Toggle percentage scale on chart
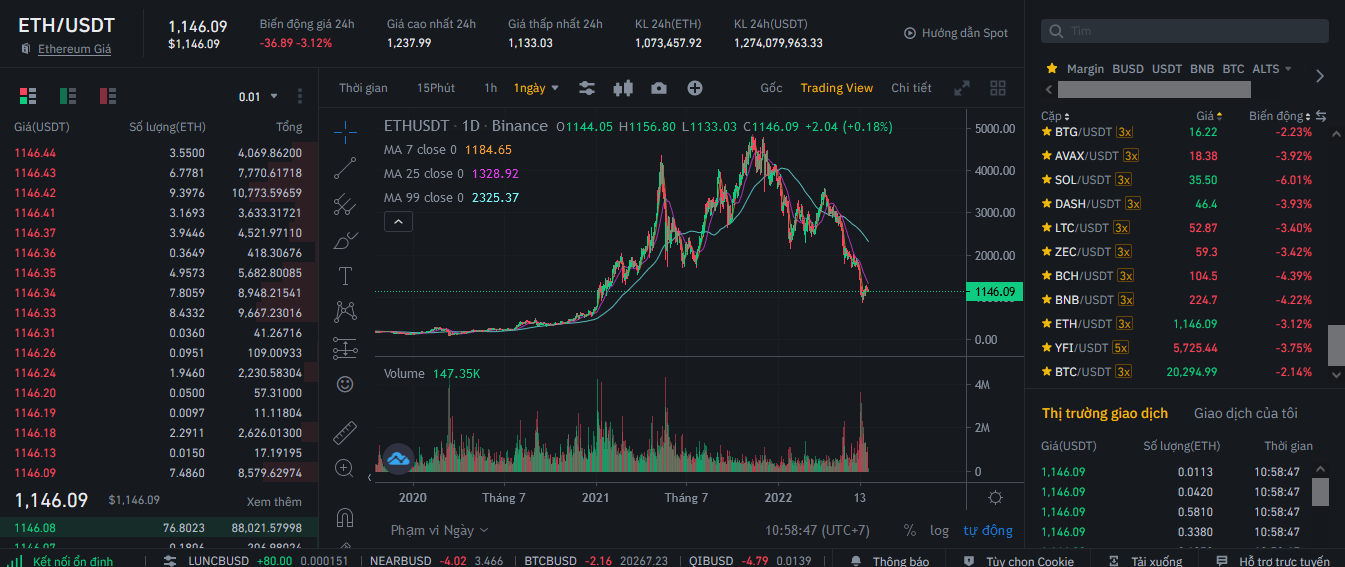The width and height of the screenshot is (1345, 567). 910,530
